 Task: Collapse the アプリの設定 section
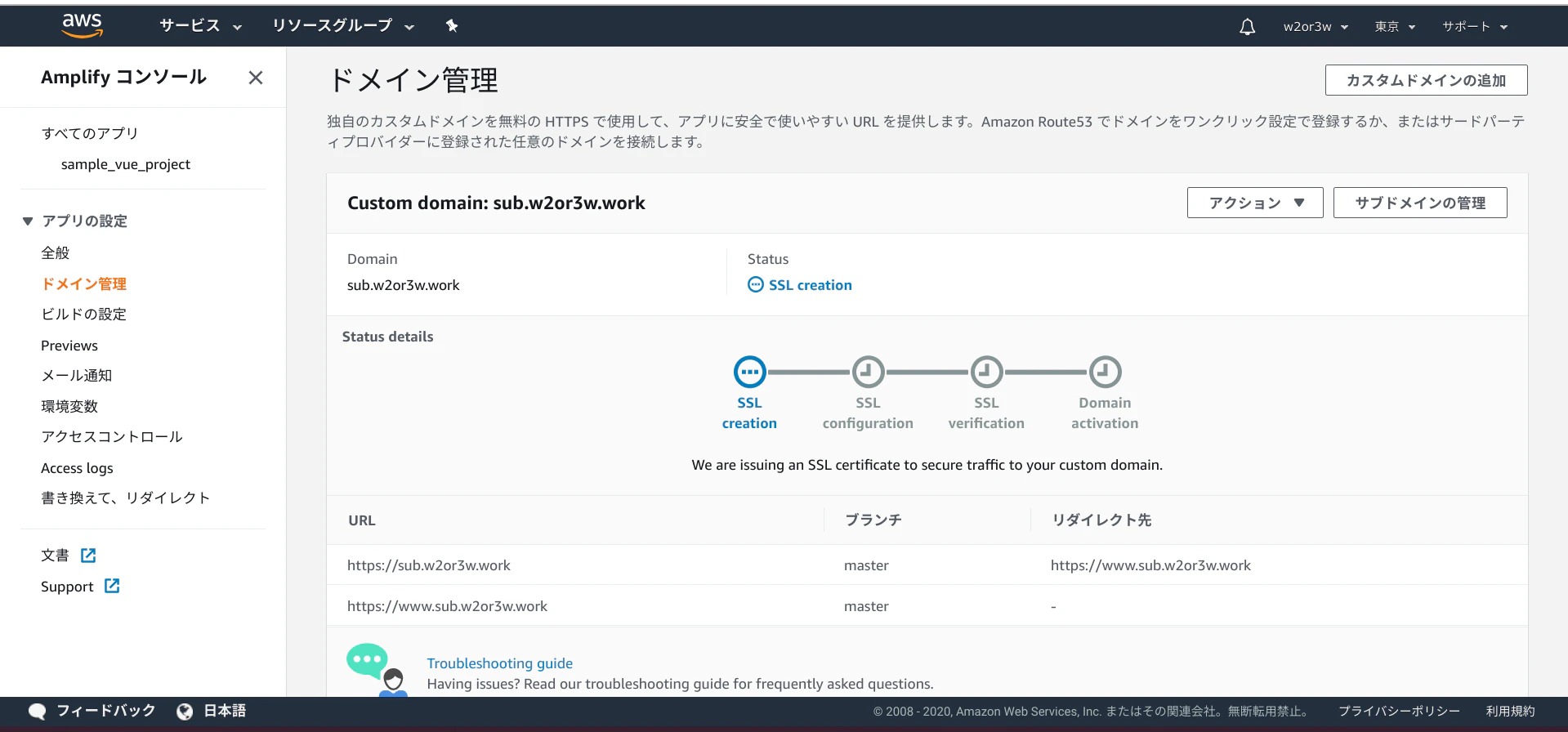(x=28, y=221)
